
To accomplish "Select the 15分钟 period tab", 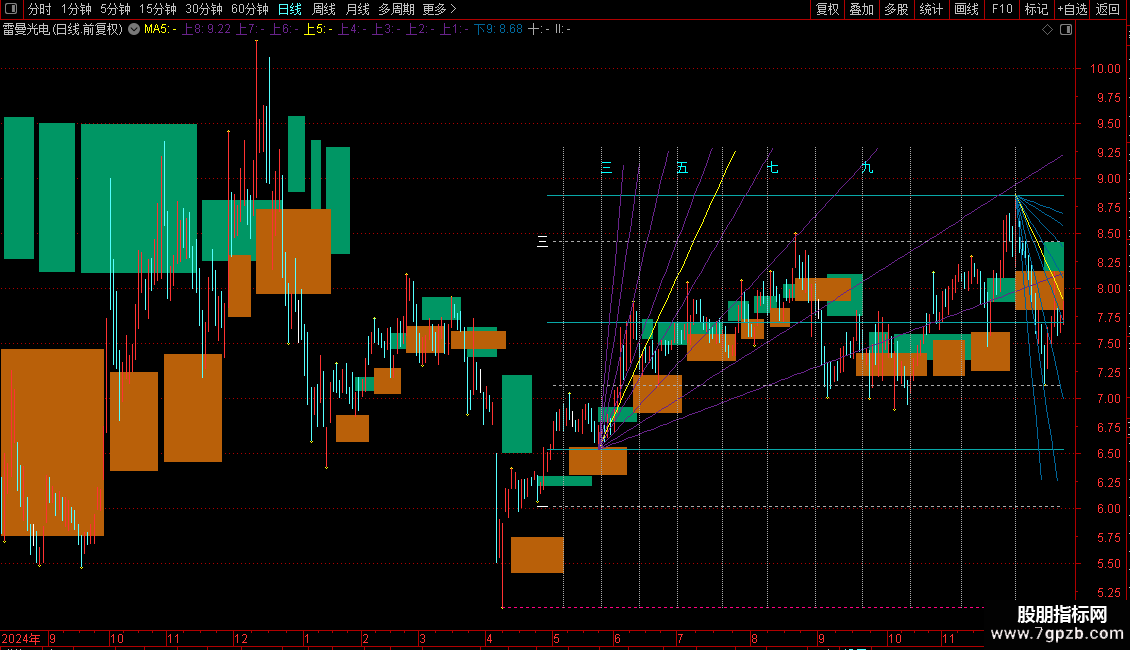I will 158,9.
